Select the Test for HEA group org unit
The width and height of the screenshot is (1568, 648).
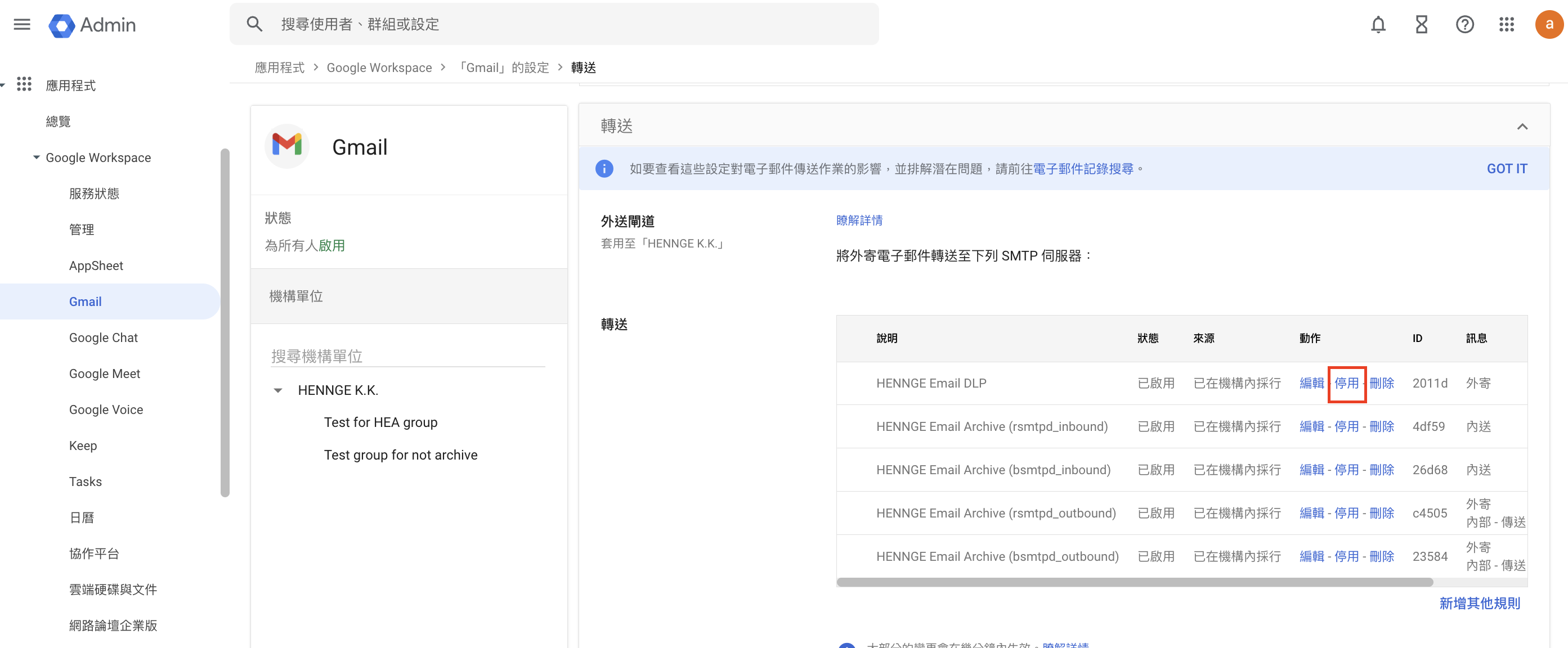pos(380,422)
